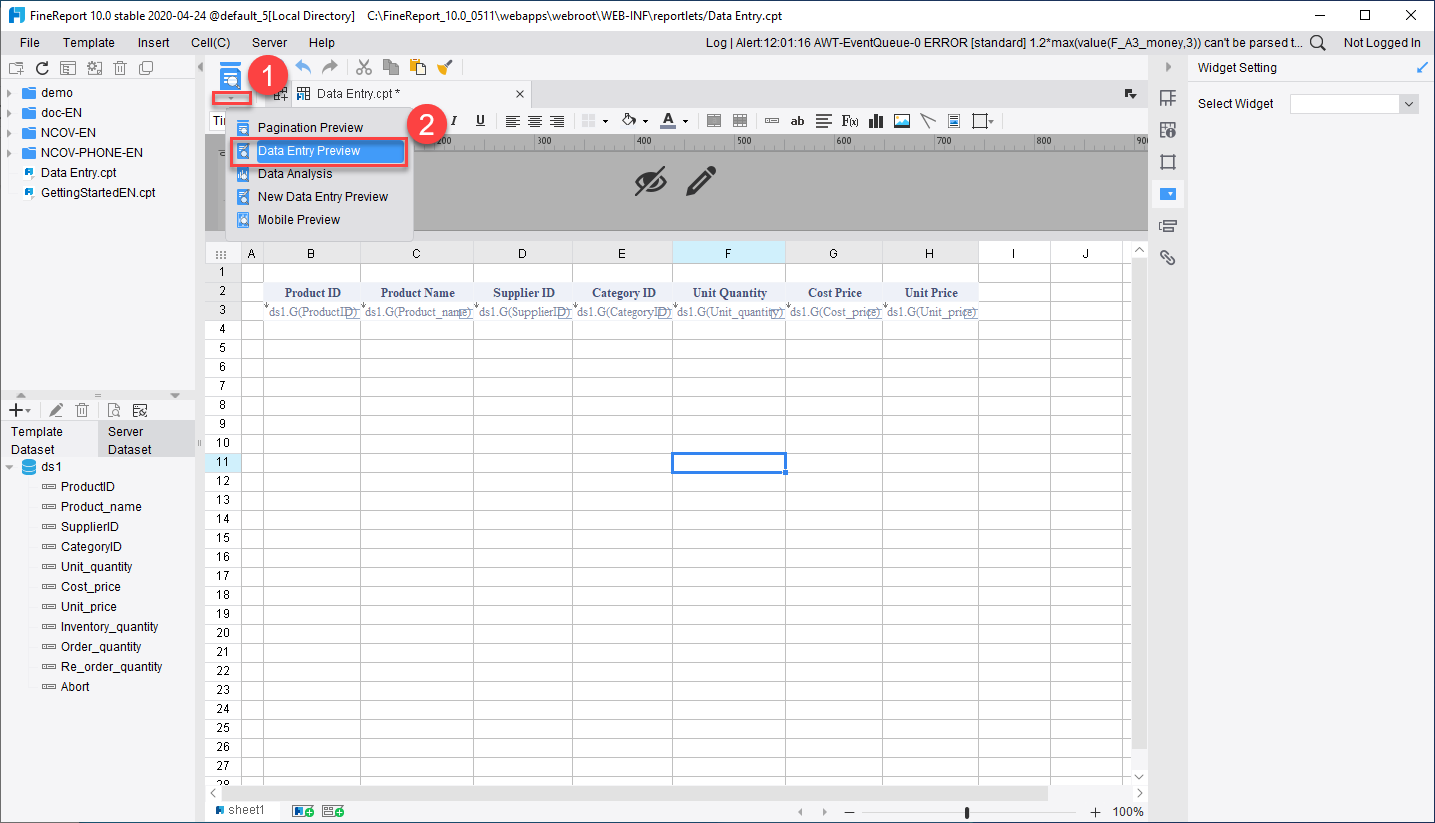Screen dimensions: 1435x823
Task: Insert a chart using the chart icon
Action: tap(875, 120)
